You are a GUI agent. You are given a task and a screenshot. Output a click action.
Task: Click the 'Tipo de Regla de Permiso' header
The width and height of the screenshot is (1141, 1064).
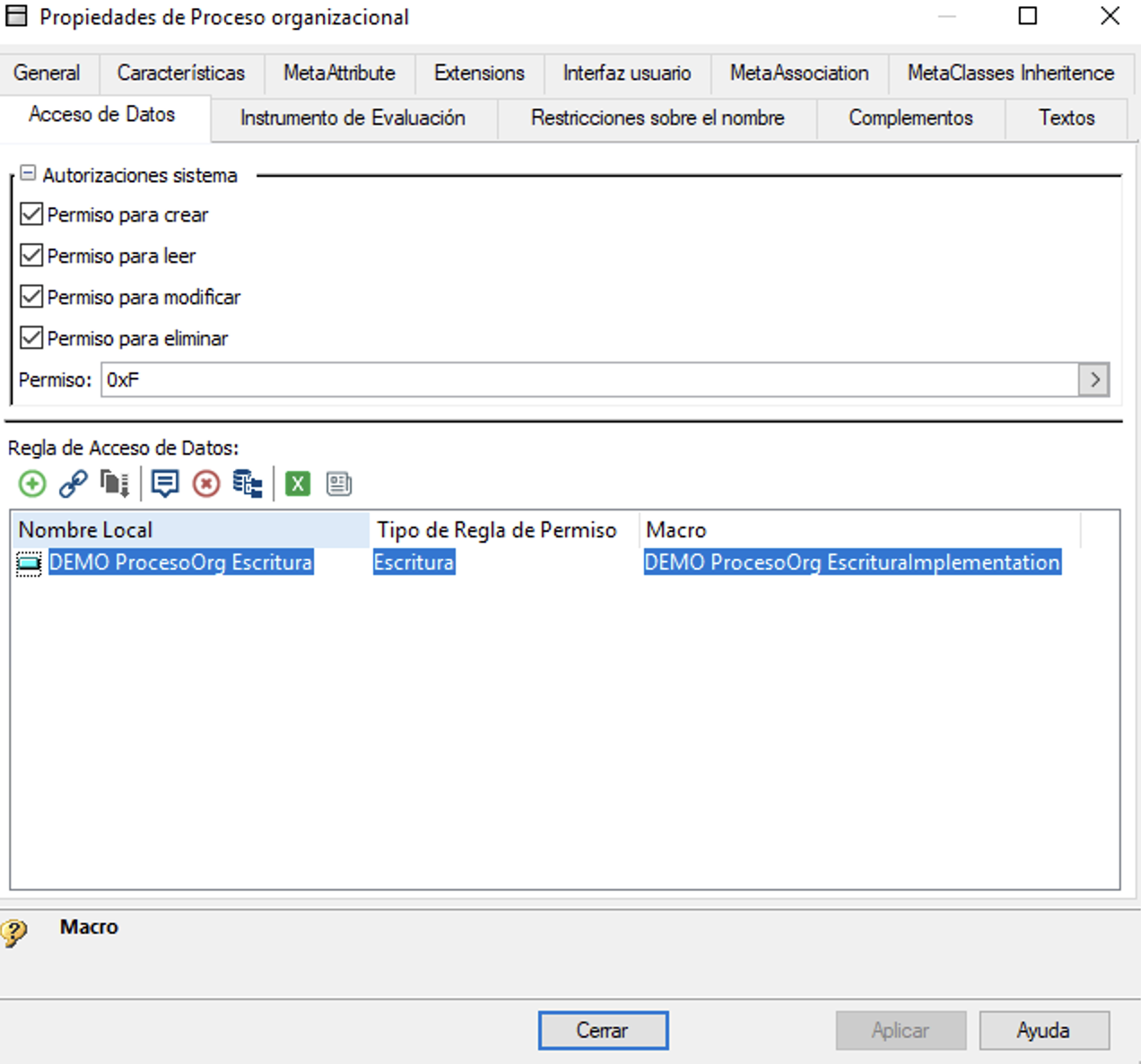504,530
